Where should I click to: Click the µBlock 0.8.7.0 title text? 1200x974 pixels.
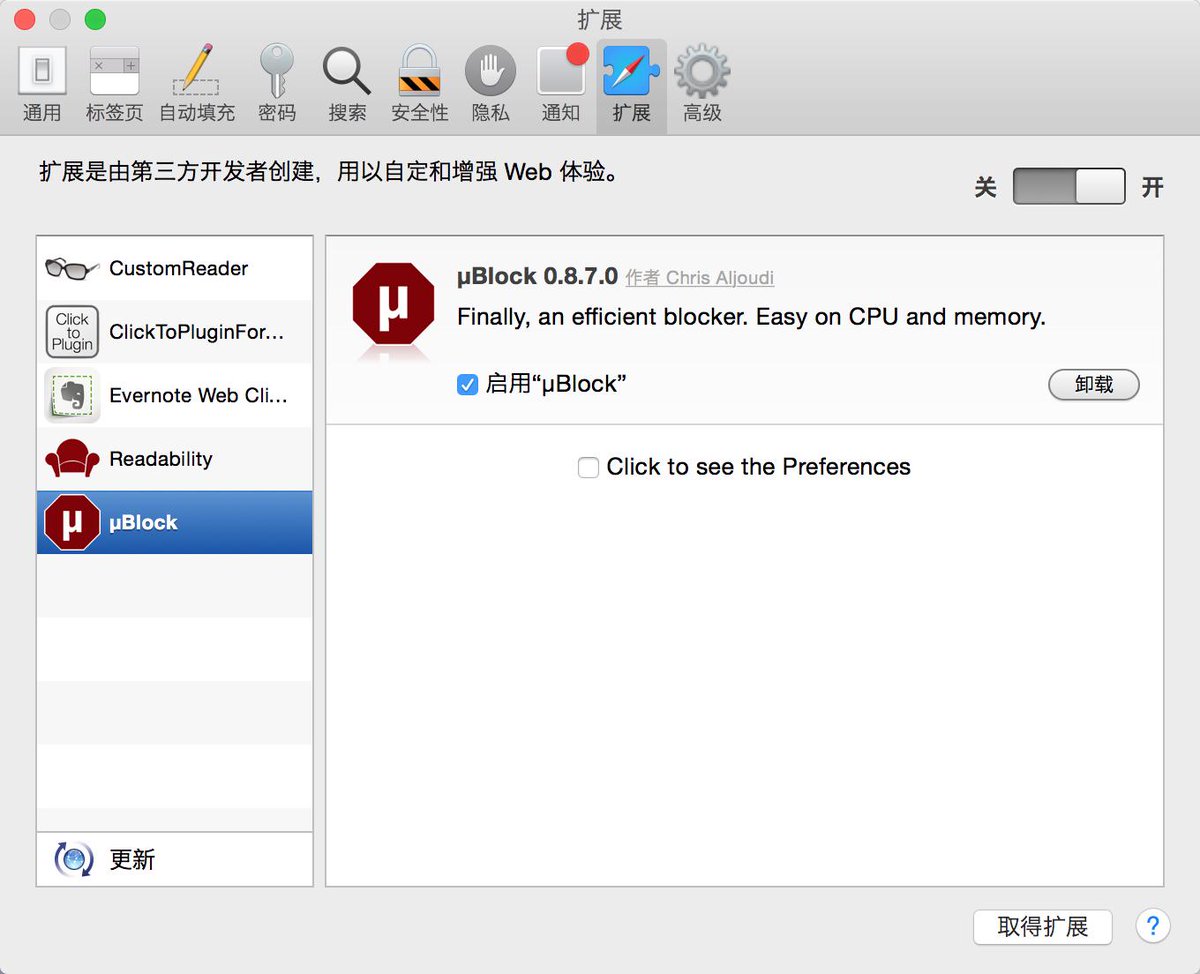(x=537, y=276)
